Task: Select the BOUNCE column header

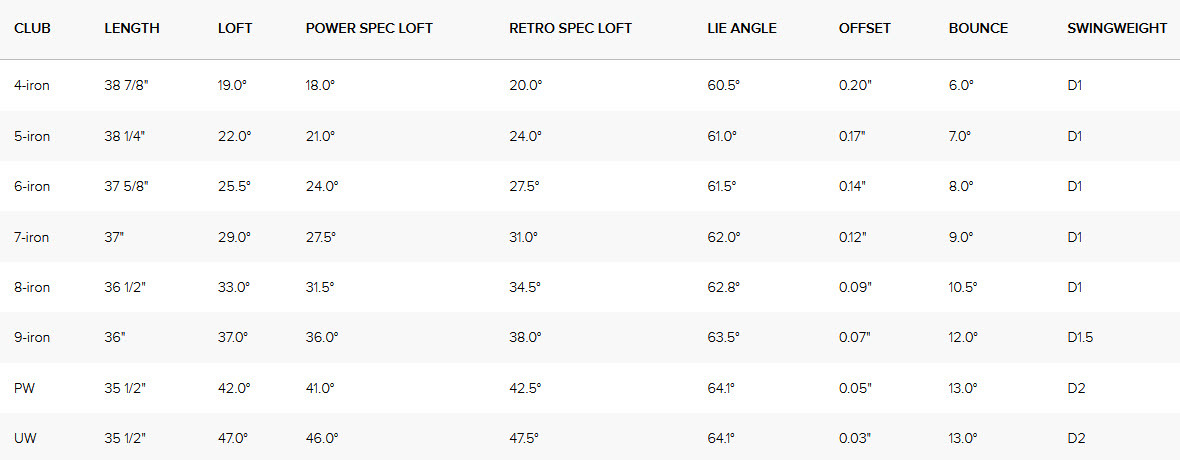Action: click(978, 28)
